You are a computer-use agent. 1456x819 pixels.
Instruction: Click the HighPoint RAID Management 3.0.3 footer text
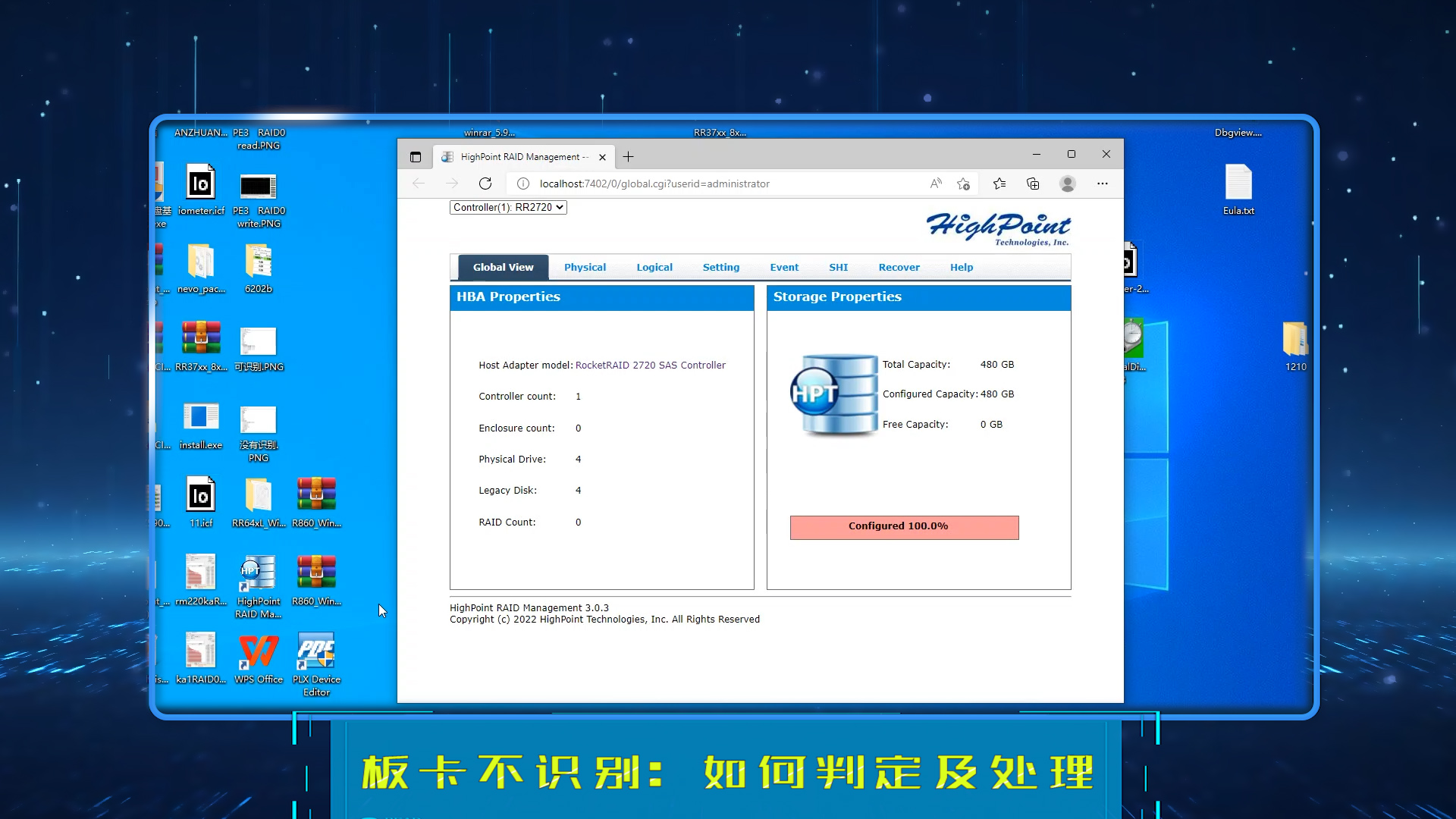[529, 608]
